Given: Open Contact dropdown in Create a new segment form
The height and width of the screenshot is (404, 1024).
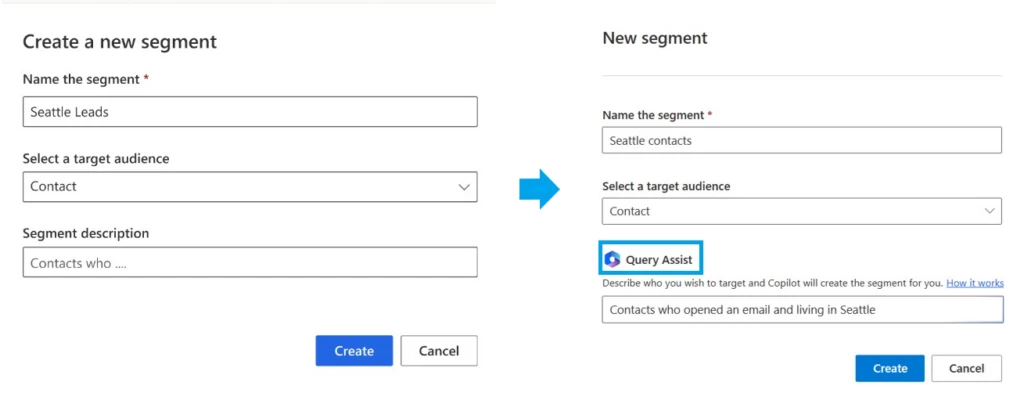Looking at the screenshot, I should pyautogui.click(x=249, y=187).
